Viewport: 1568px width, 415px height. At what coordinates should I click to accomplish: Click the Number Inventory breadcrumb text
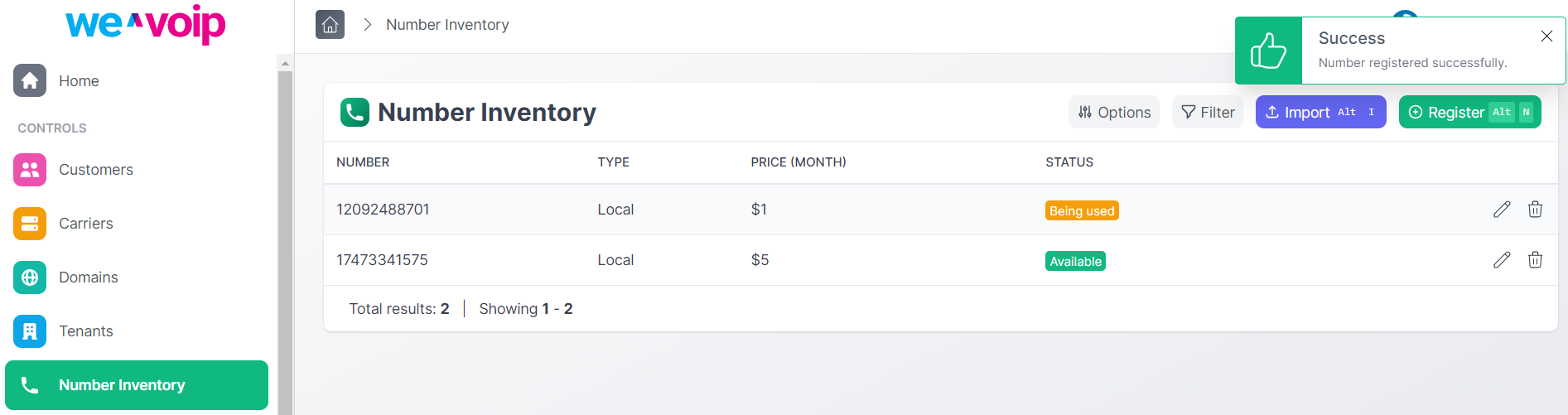click(x=447, y=25)
